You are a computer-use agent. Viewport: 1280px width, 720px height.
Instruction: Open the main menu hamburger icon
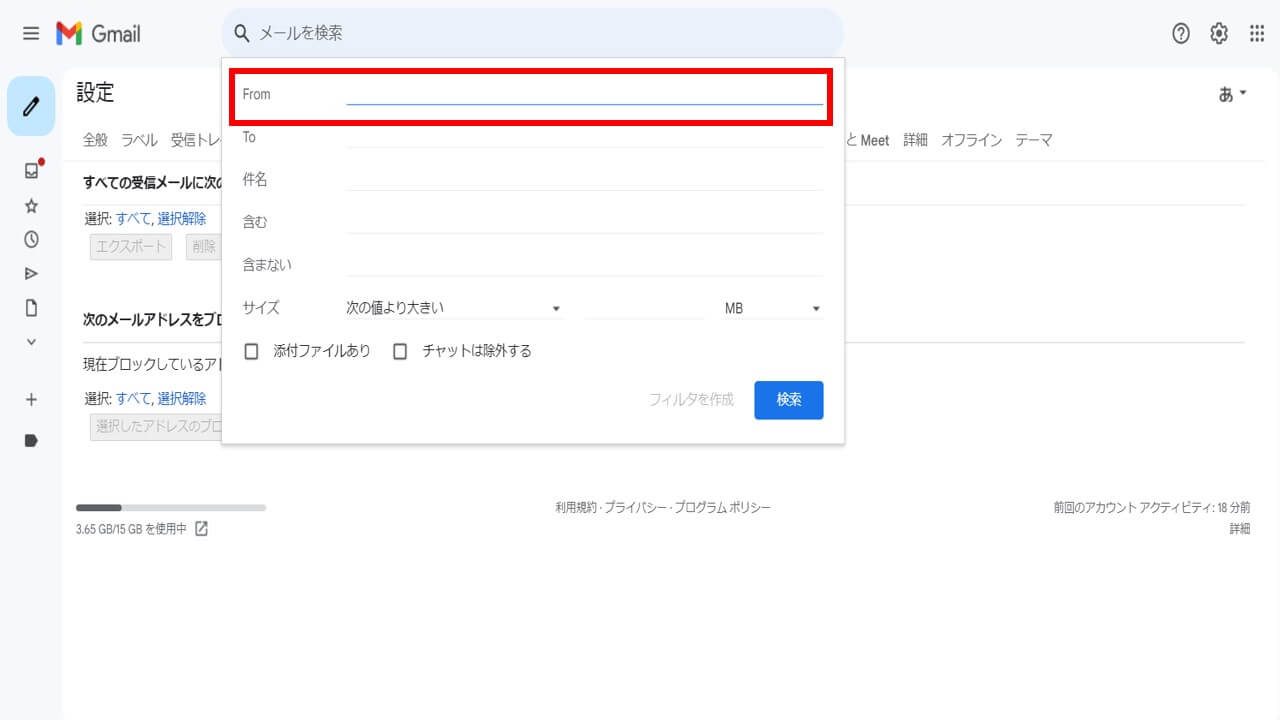coord(31,34)
